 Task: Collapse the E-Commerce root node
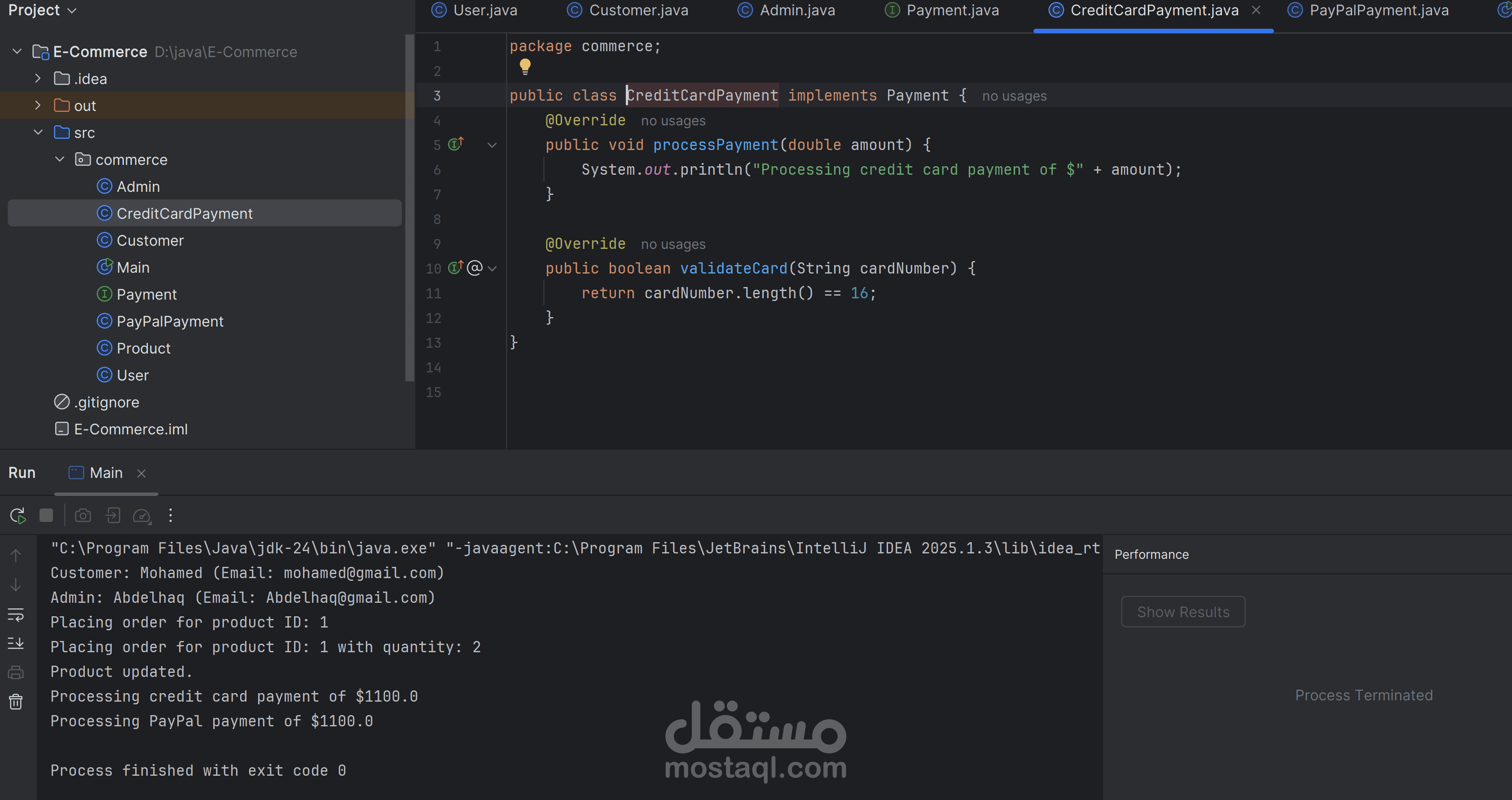pyautogui.click(x=17, y=52)
